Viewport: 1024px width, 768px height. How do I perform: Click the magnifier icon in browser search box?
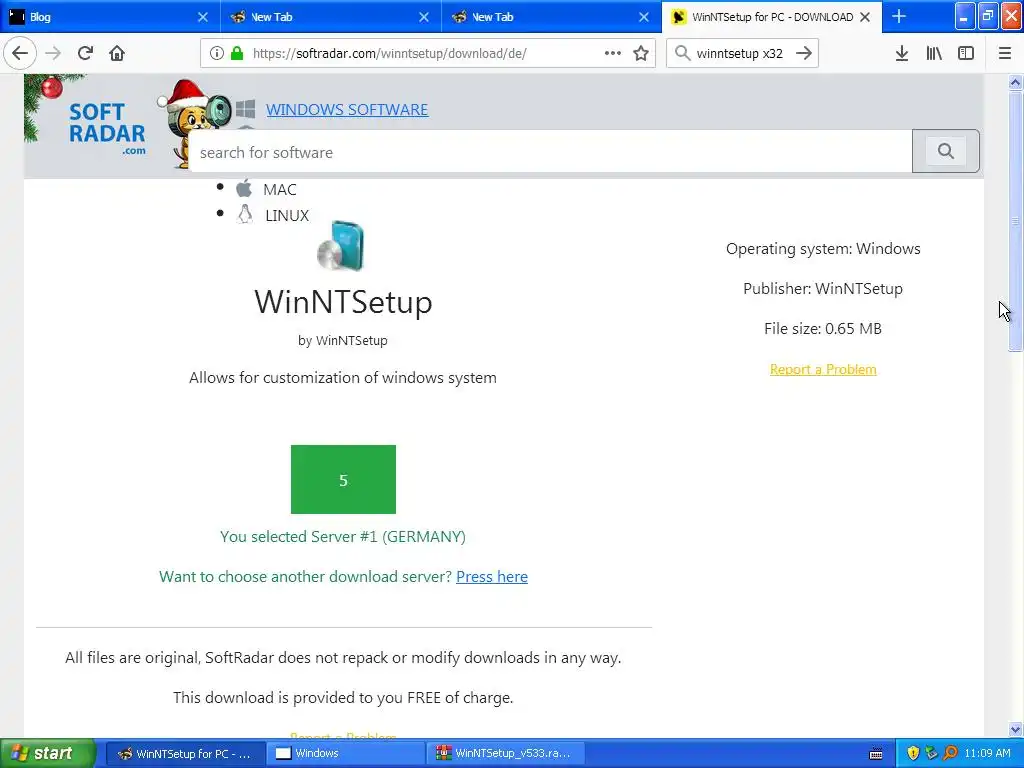[682, 53]
